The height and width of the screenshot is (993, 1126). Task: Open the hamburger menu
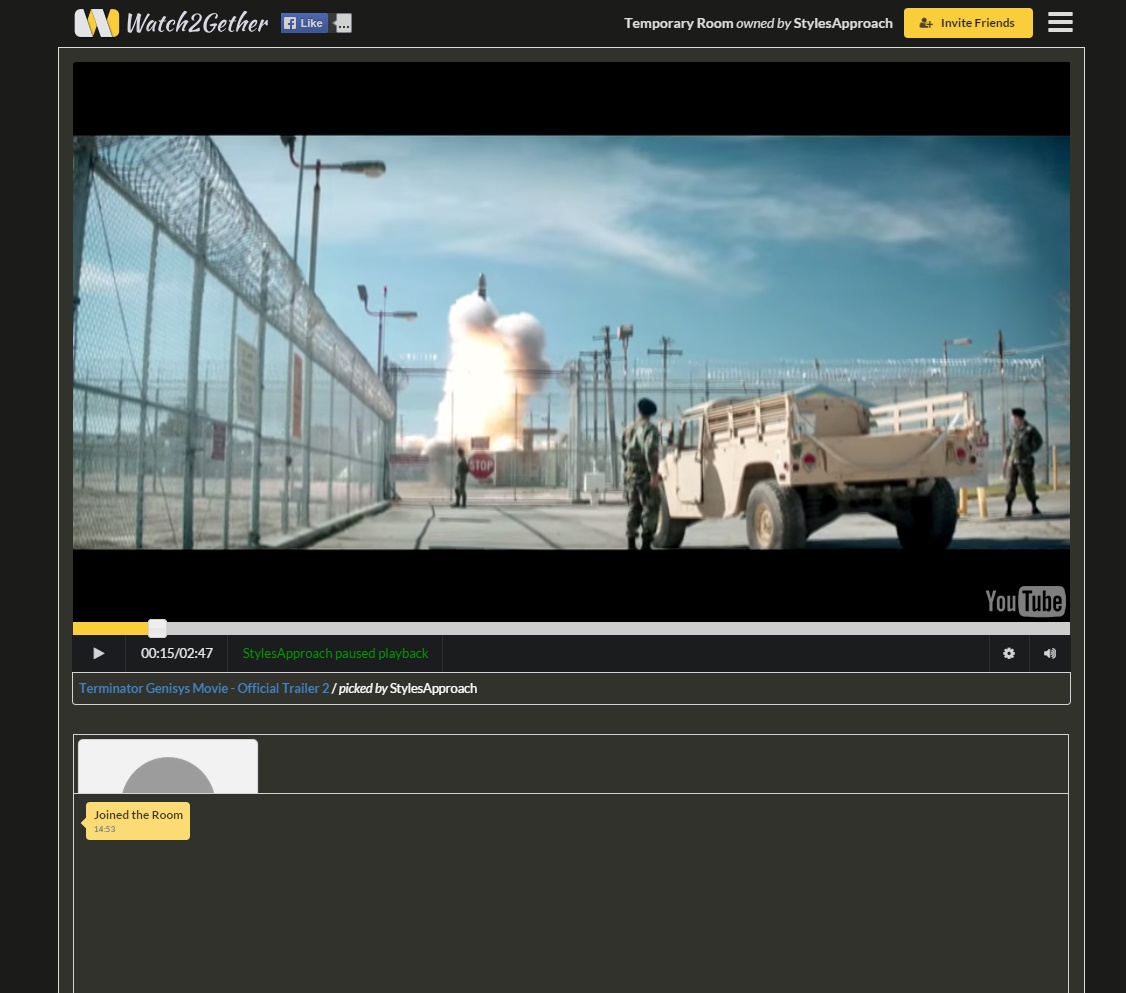point(1060,22)
